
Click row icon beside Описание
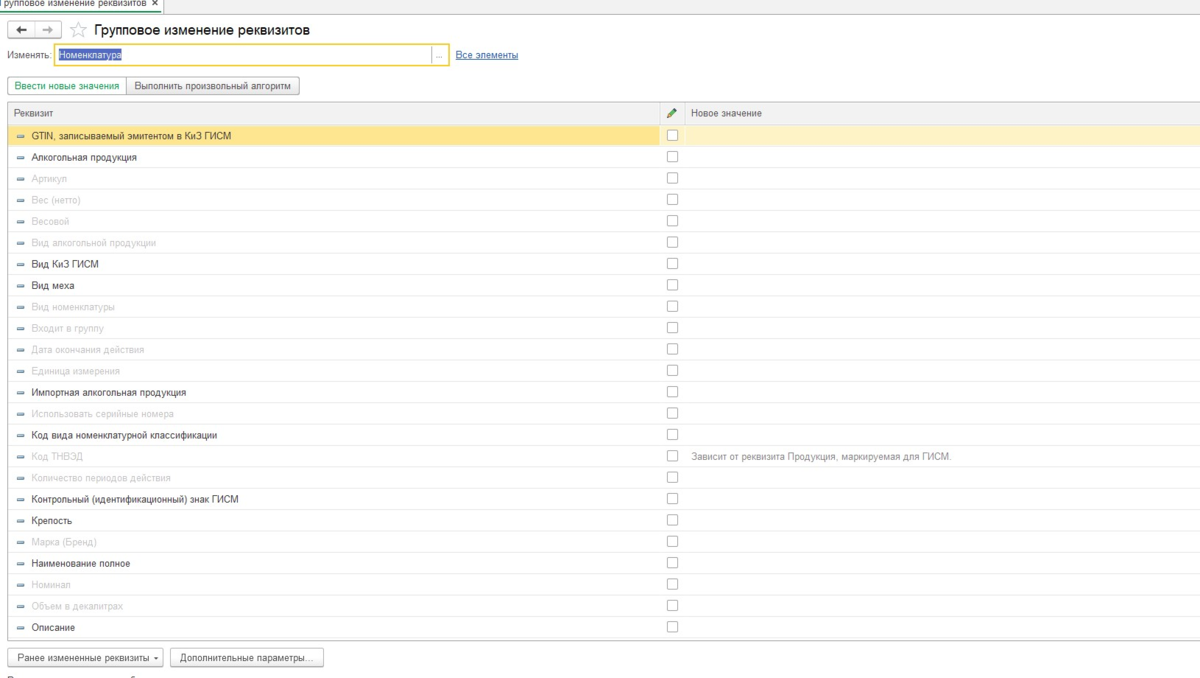coord(21,628)
